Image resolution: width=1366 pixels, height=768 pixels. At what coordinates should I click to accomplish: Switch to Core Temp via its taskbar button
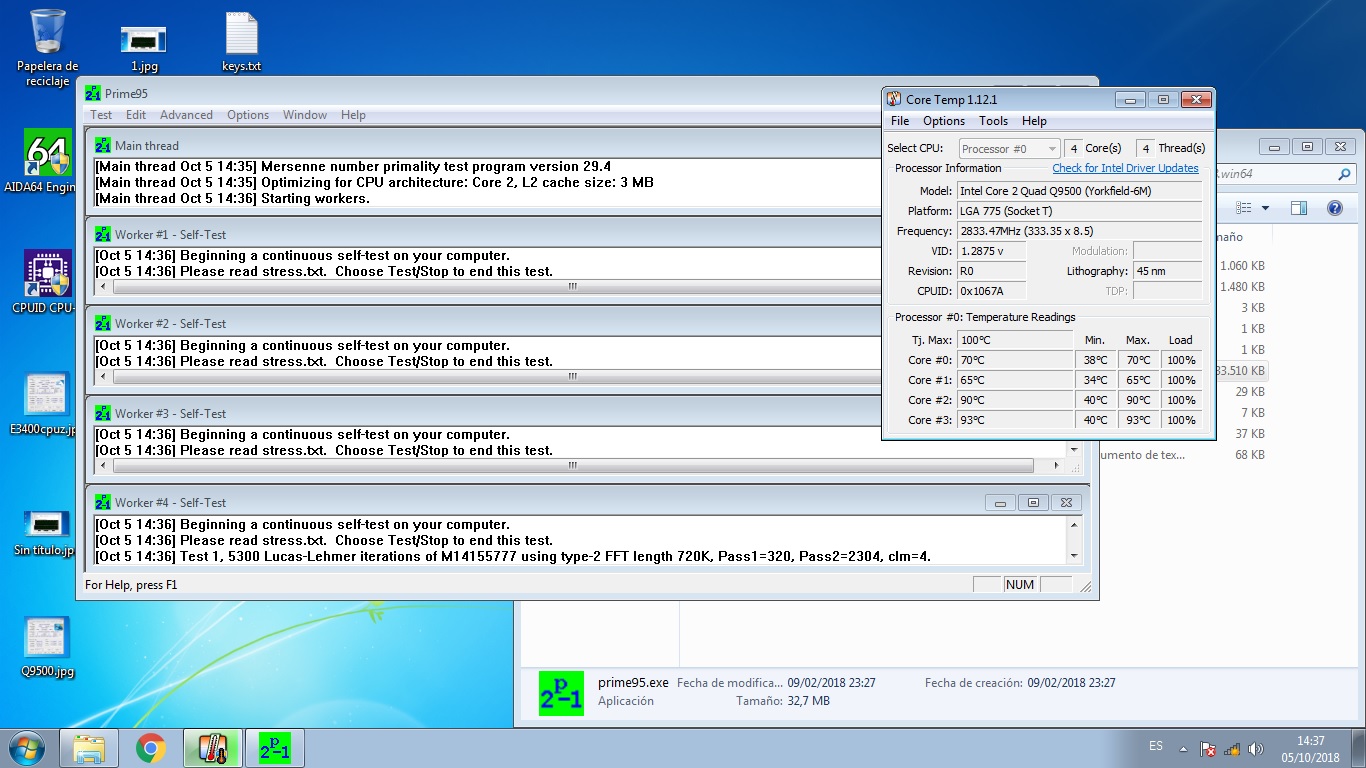tap(212, 748)
